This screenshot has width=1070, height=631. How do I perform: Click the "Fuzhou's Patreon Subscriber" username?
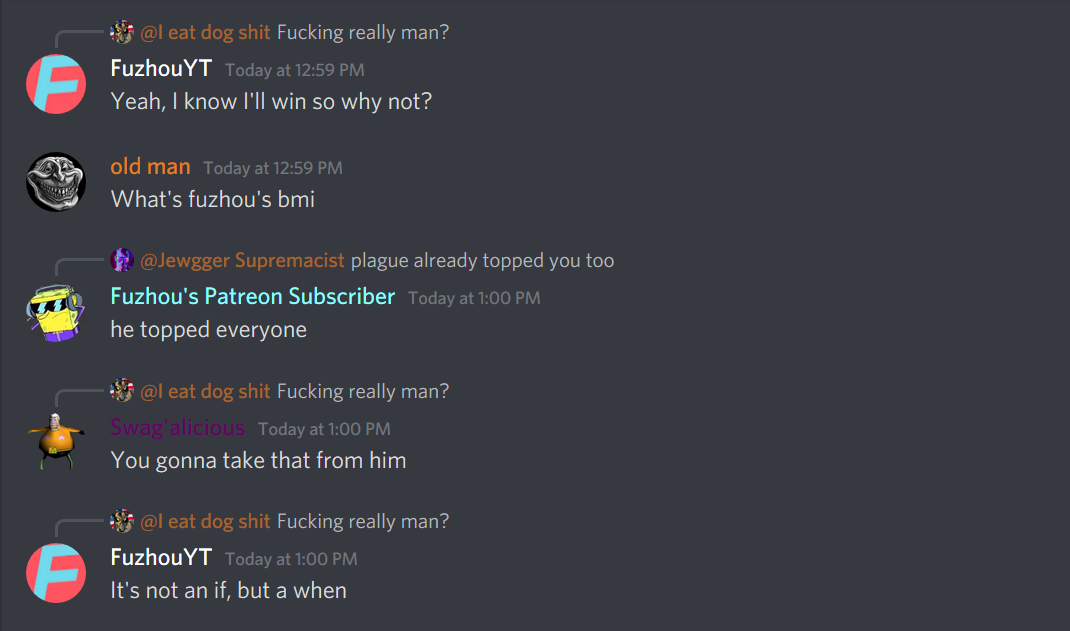(x=252, y=297)
